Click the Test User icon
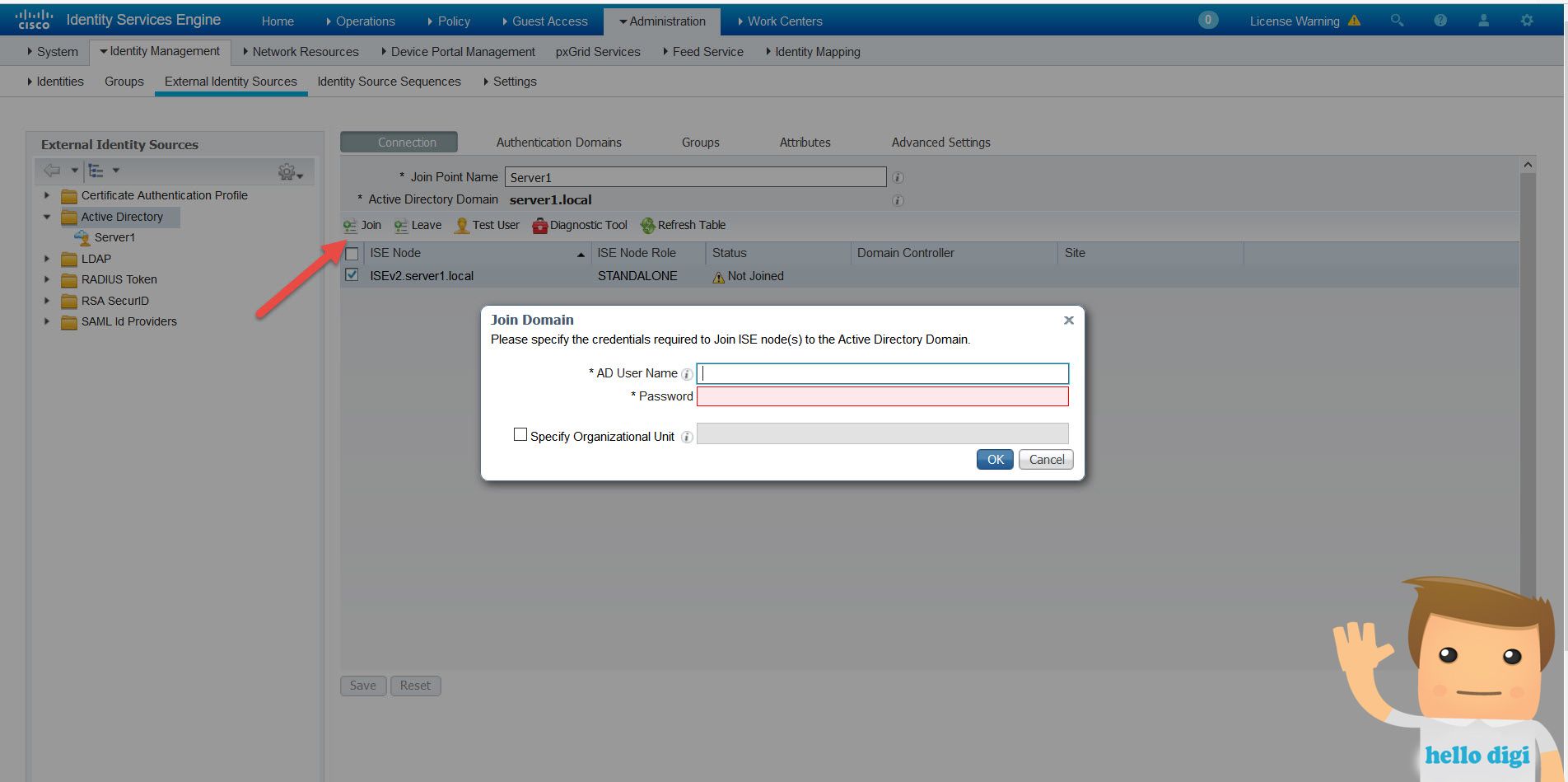Viewport: 1568px width, 782px height. coord(462,226)
